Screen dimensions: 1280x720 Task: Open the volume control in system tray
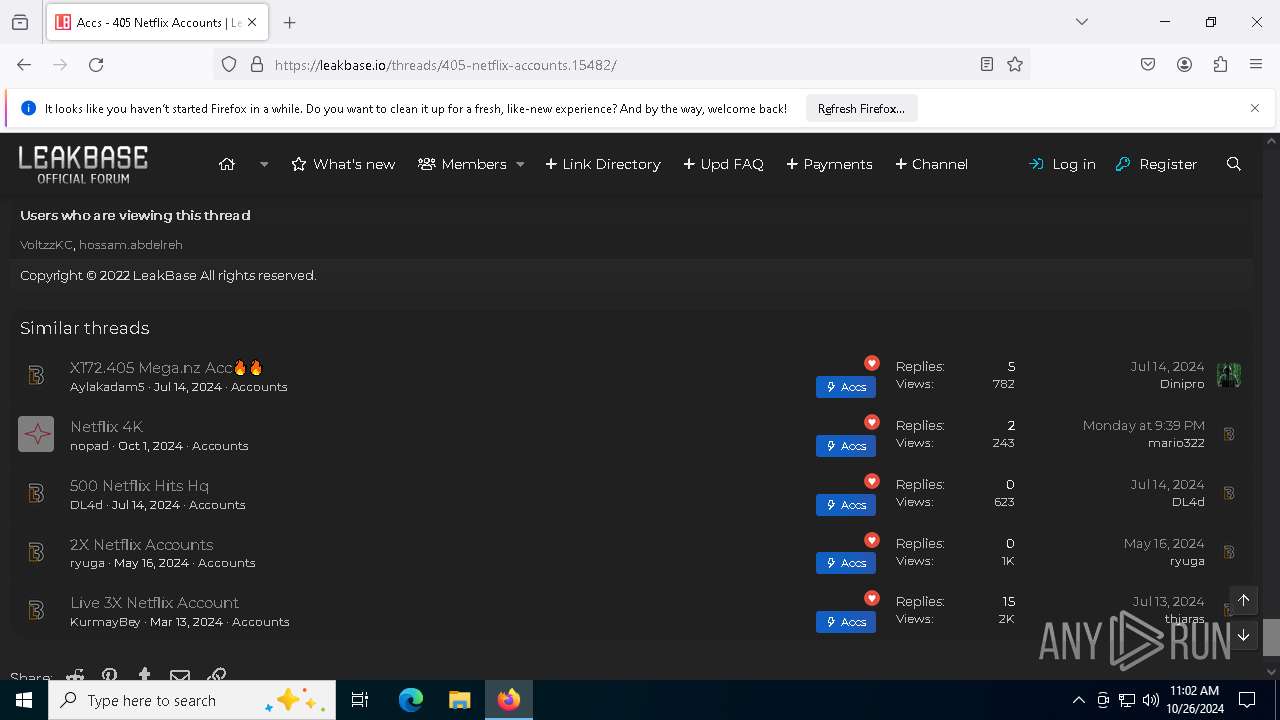pyautogui.click(x=1151, y=700)
